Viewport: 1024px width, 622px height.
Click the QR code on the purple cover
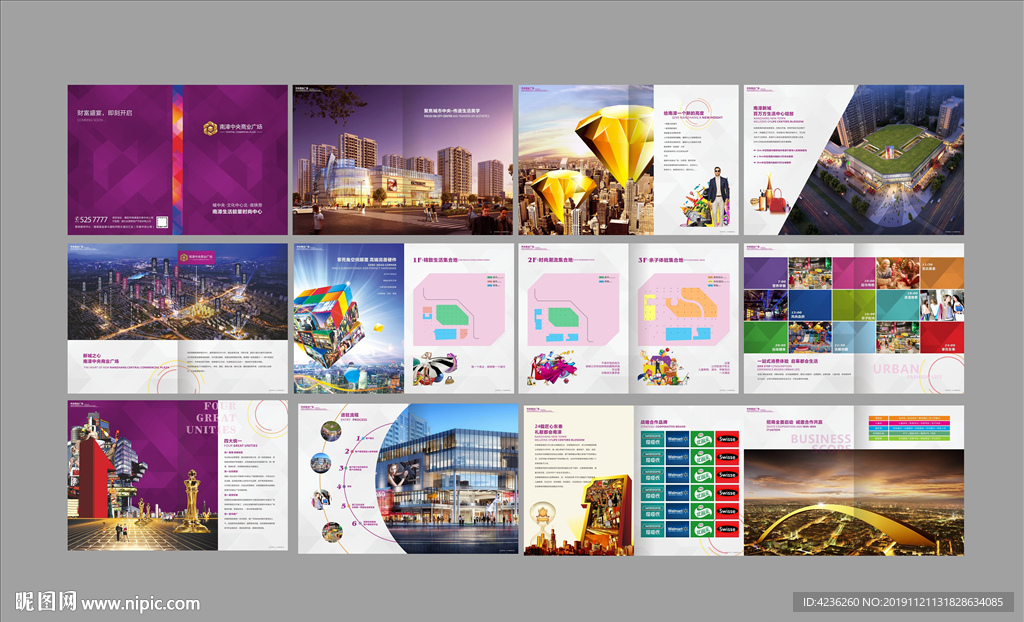click(163, 221)
